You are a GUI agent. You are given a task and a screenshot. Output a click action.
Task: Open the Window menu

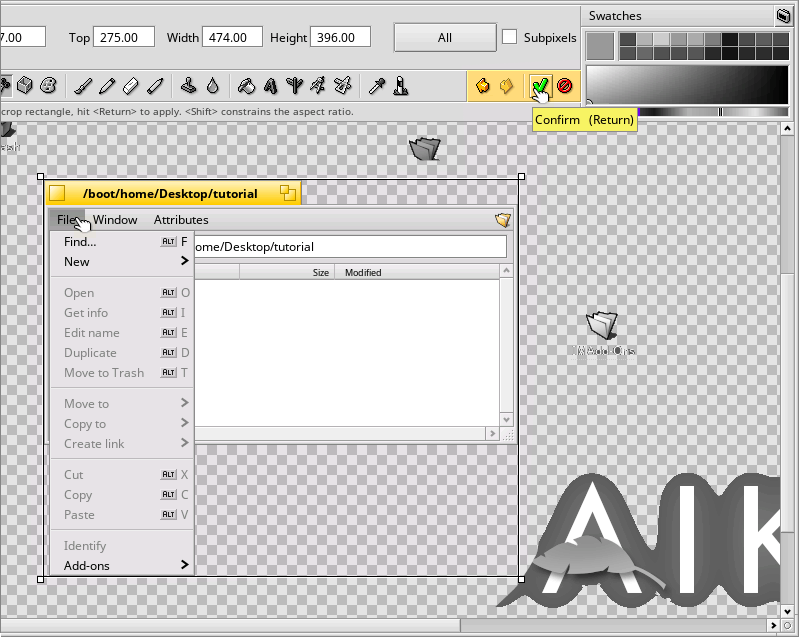pyautogui.click(x=115, y=220)
